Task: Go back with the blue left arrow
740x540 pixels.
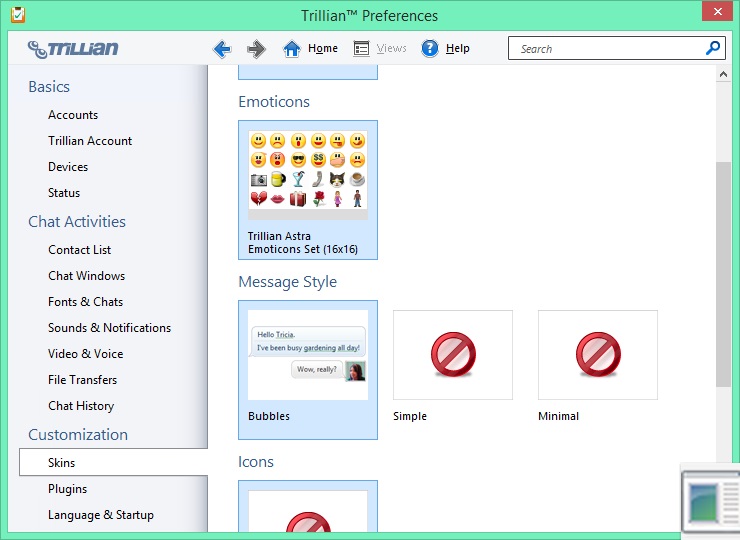Action: [x=222, y=49]
